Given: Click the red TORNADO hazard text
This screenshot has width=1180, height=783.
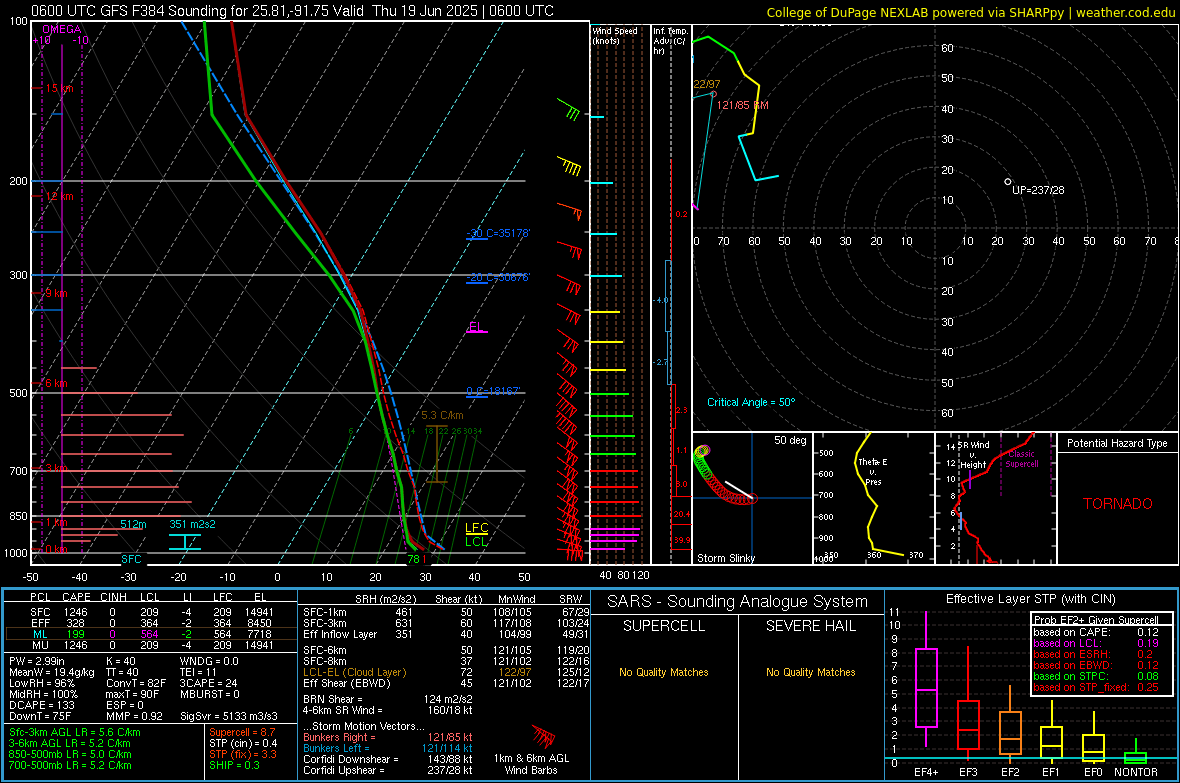Looking at the screenshot, I should point(1118,504).
